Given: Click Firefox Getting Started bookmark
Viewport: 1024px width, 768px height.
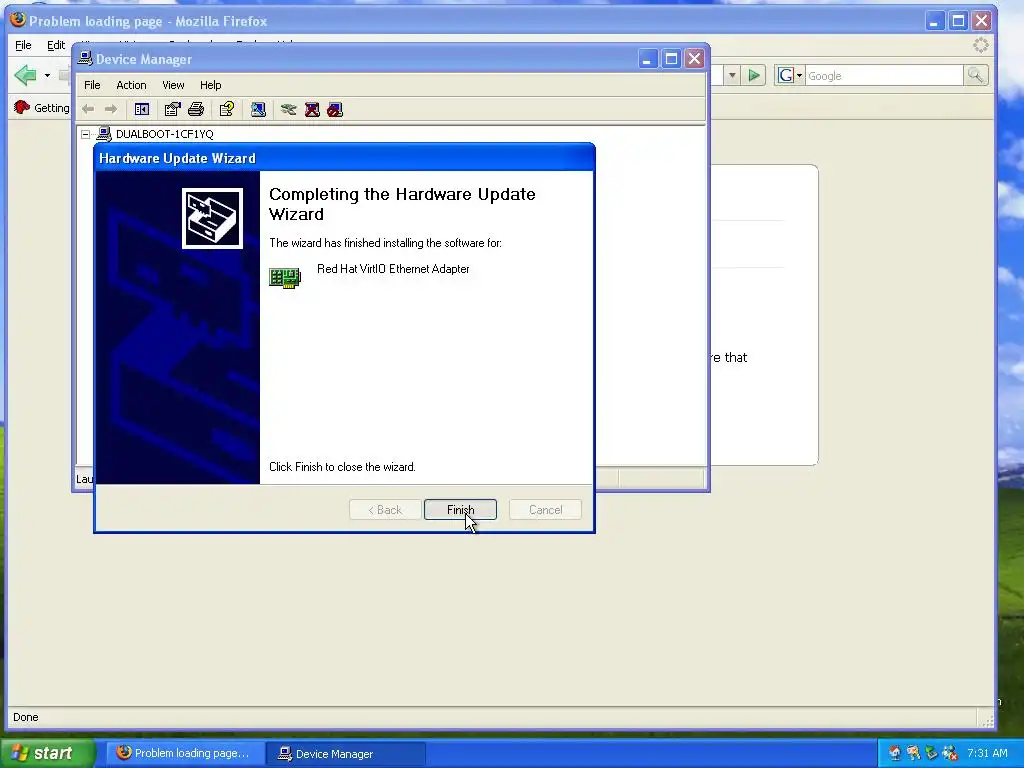Looking at the screenshot, I should click(42, 108).
